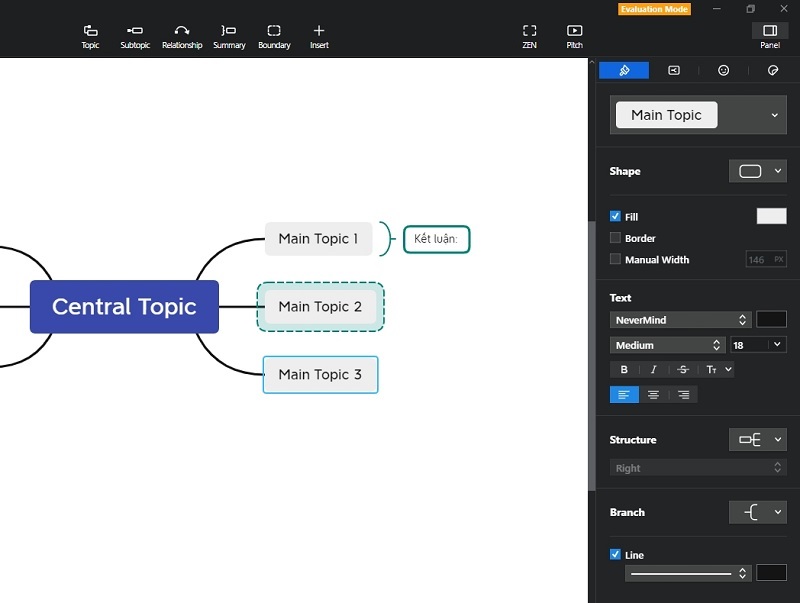800x603 pixels.
Task: Click the Topic tool icon
Action: coord(90,31)
